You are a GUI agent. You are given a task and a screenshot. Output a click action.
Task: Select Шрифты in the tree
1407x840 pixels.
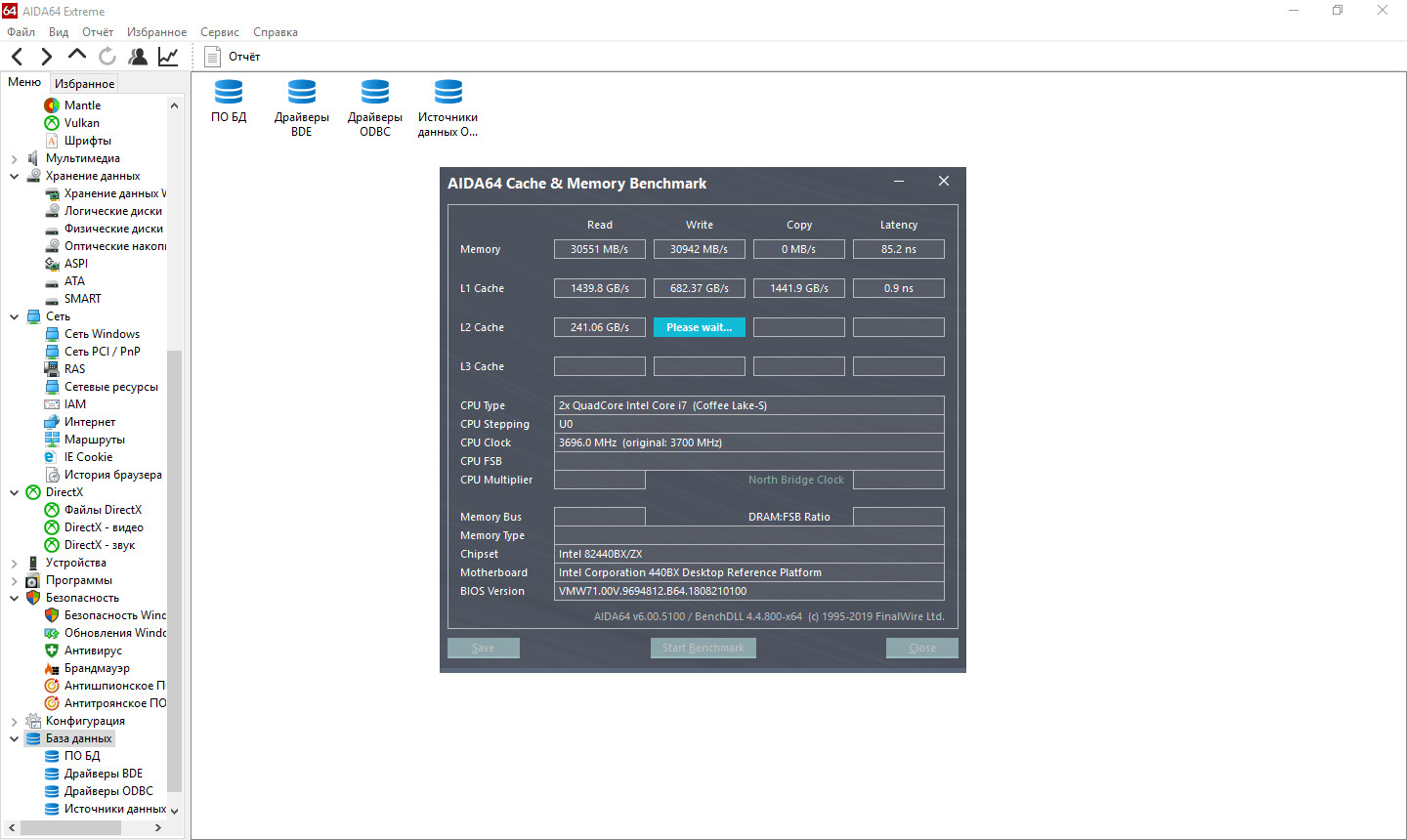click(x=87, y=141)
